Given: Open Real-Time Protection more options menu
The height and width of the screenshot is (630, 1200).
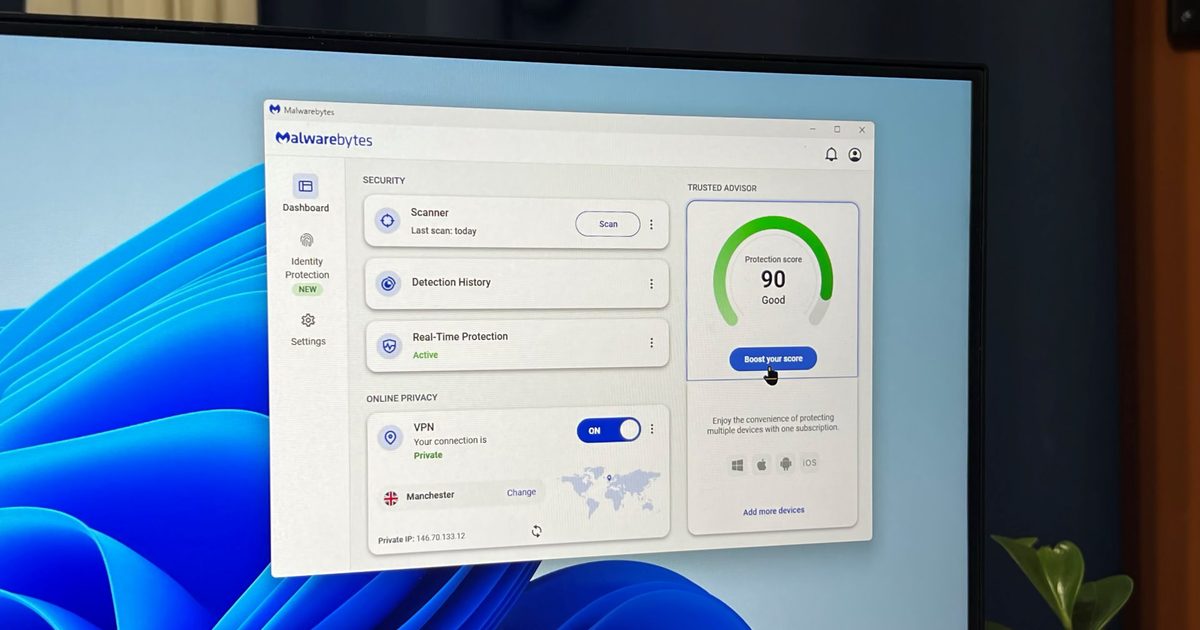Looking at the screenshot, I should tap(651, 342).
